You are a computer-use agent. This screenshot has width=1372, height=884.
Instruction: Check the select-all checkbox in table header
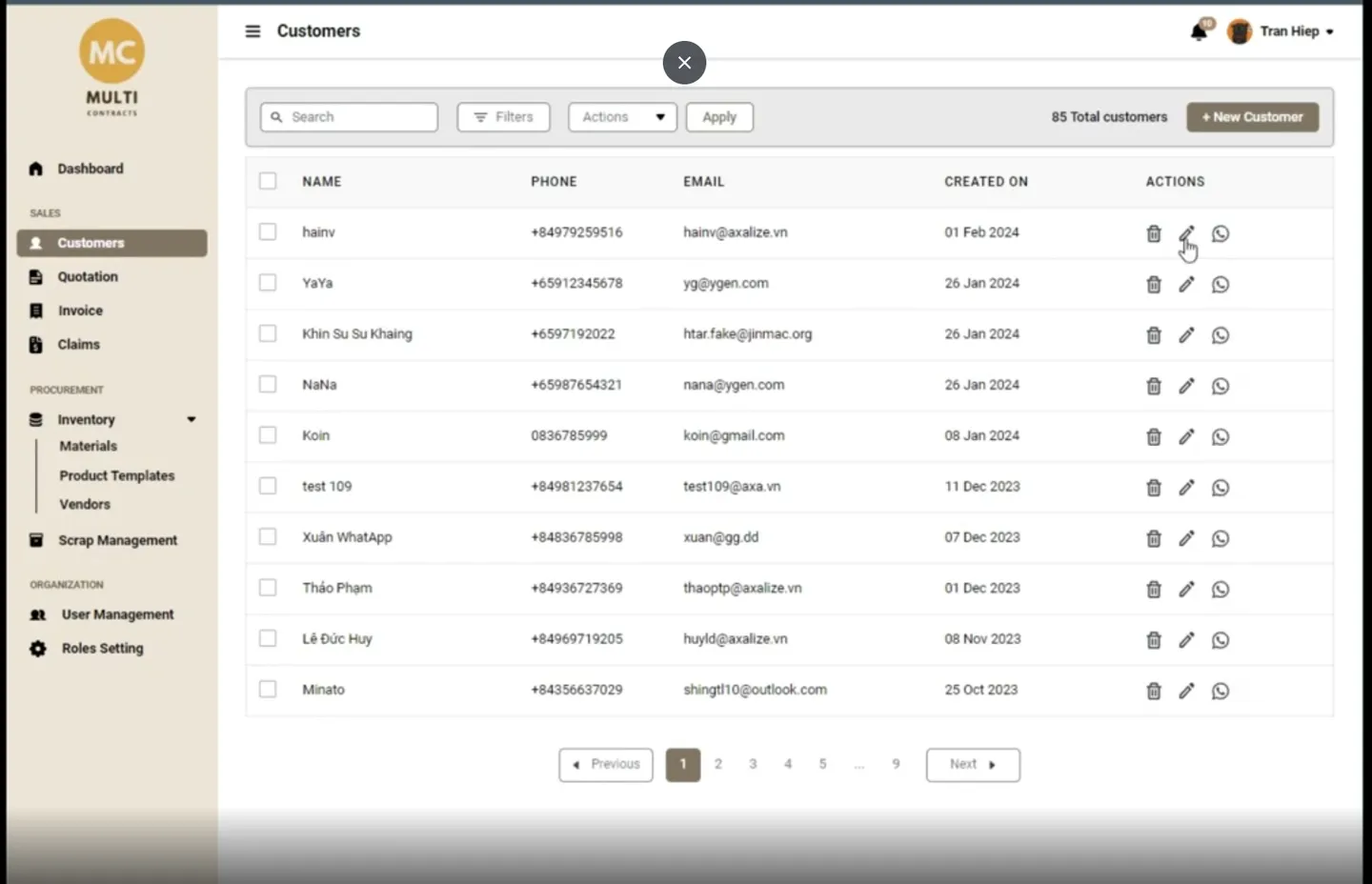click(x=268, y=181)
